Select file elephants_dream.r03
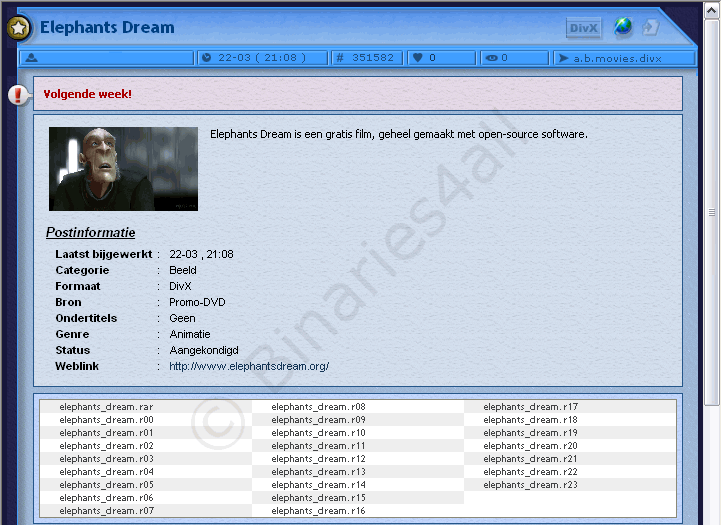The image size is (722, 525). [x=106, y=459]
